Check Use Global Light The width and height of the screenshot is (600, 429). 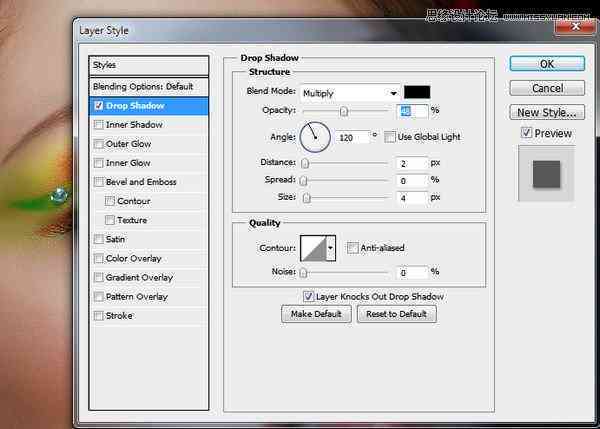pyautogui.click(x=390, y=137)
